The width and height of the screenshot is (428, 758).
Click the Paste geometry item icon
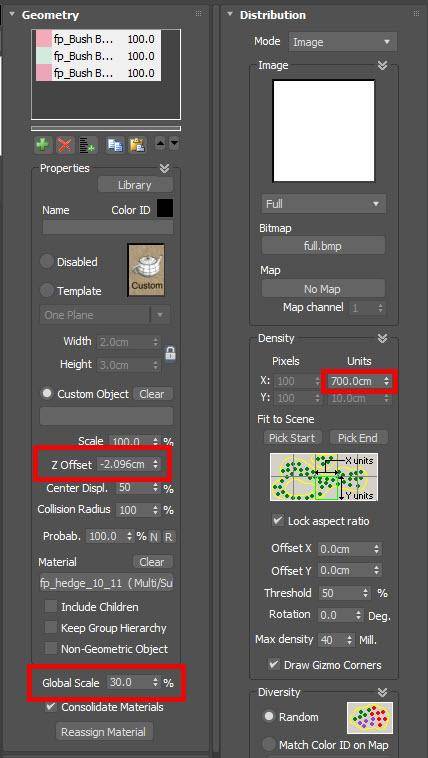(x=137, y=145)
